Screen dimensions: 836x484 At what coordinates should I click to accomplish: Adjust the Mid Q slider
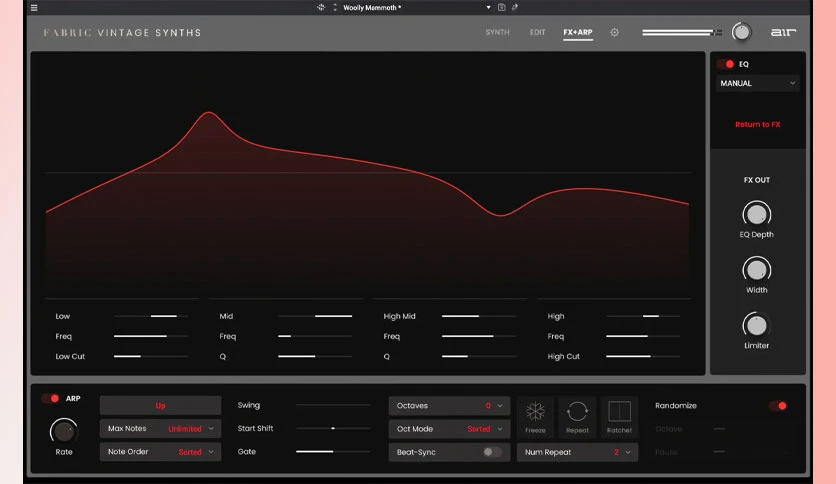pos(315,356)
